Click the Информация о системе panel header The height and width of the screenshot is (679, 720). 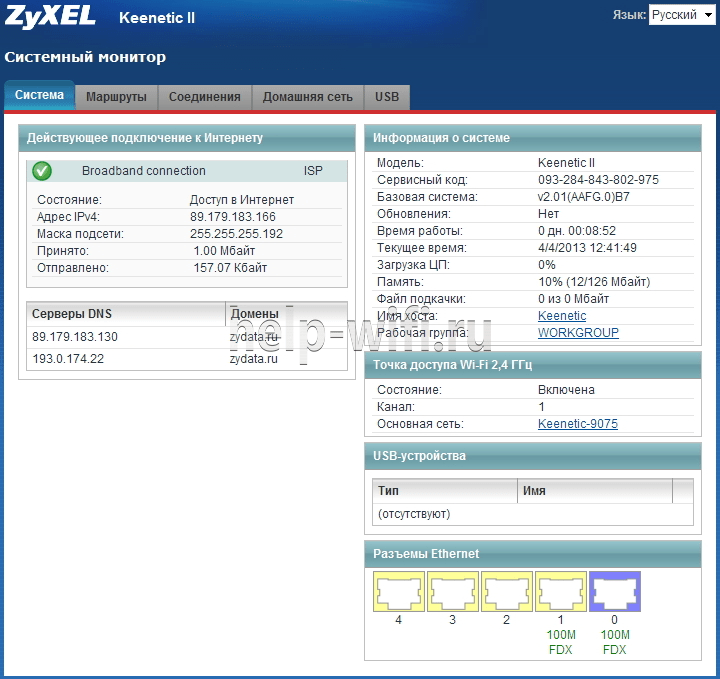tap(533, 138)
